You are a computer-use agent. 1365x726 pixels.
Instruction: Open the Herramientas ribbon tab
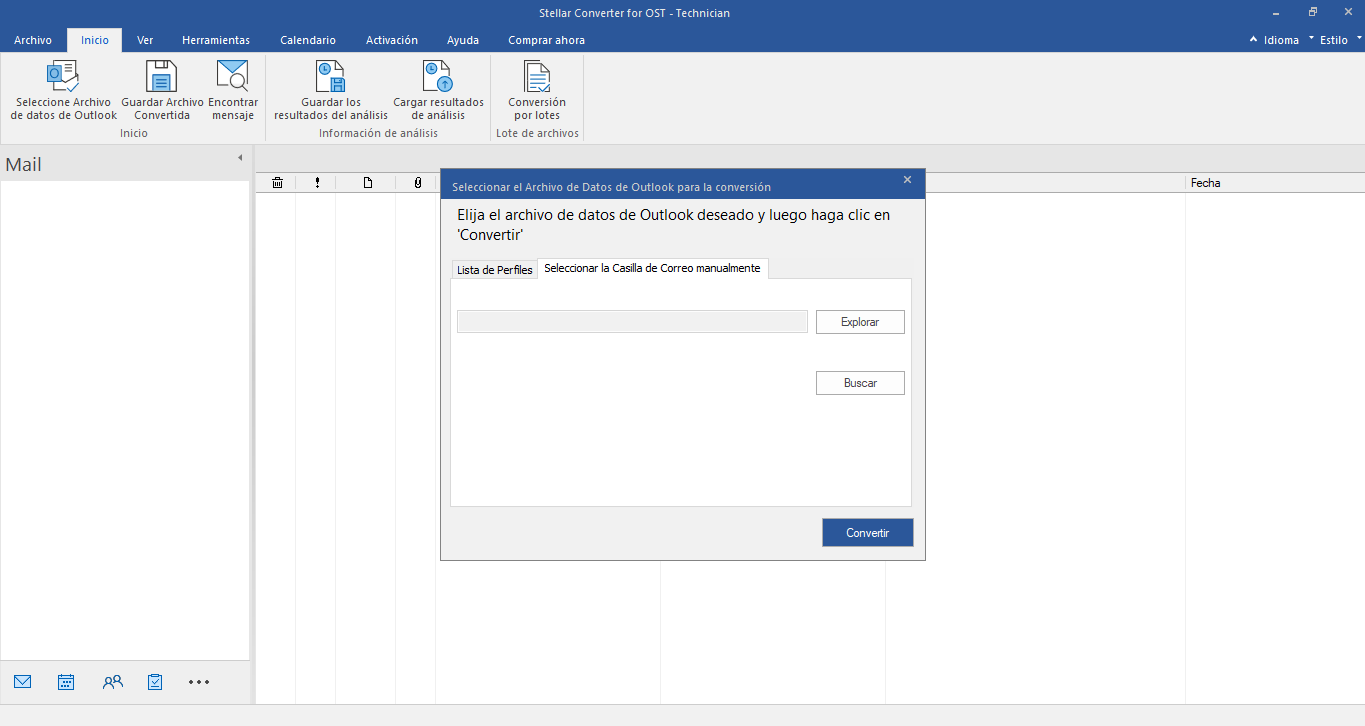click(216, 40)
